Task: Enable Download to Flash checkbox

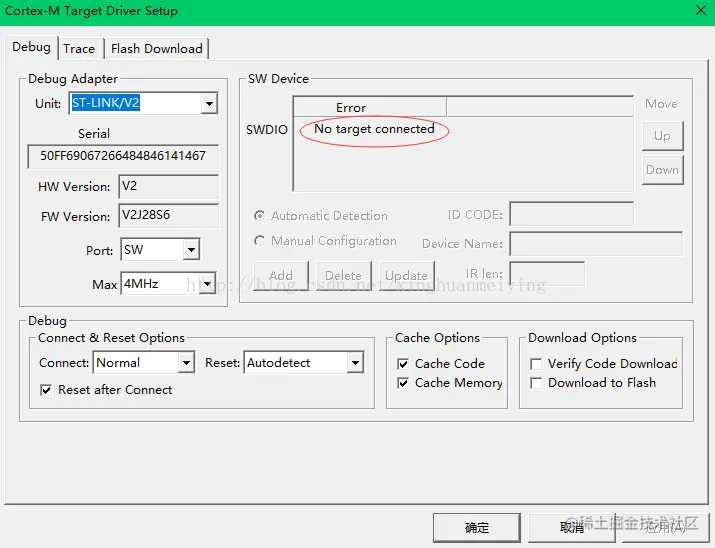Action: 536,383
